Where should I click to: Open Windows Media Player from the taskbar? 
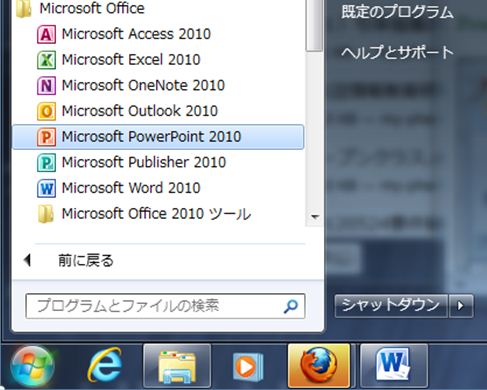(248, 367)
